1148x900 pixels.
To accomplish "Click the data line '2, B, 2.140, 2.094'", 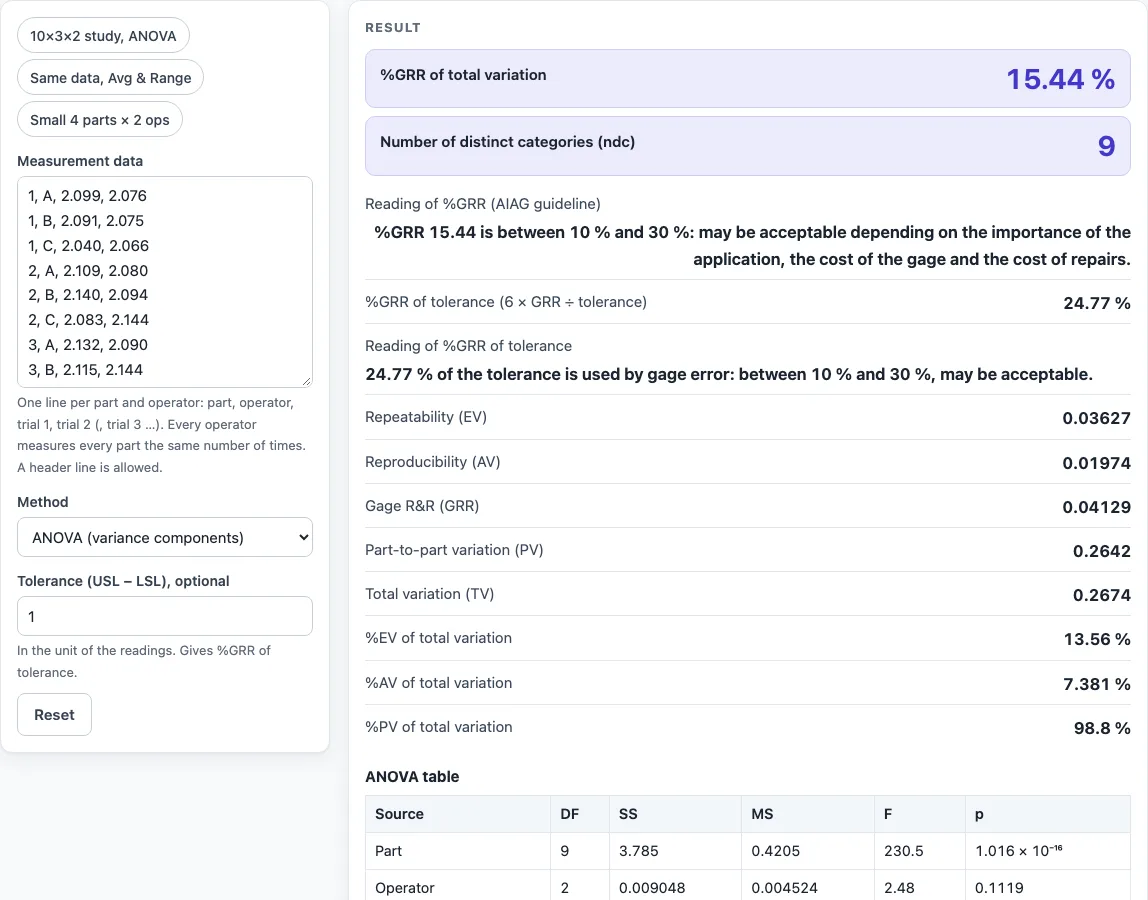I will 88,294.
